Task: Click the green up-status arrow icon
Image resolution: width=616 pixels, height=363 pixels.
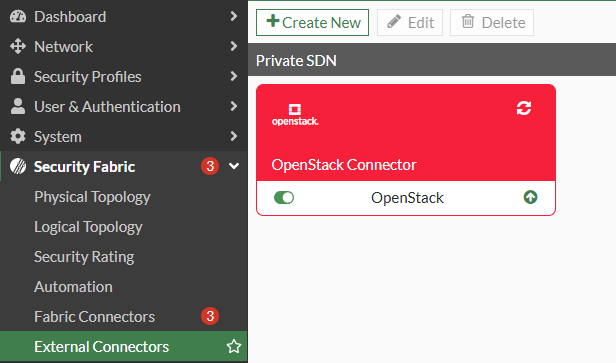Action: click(530, 197)
